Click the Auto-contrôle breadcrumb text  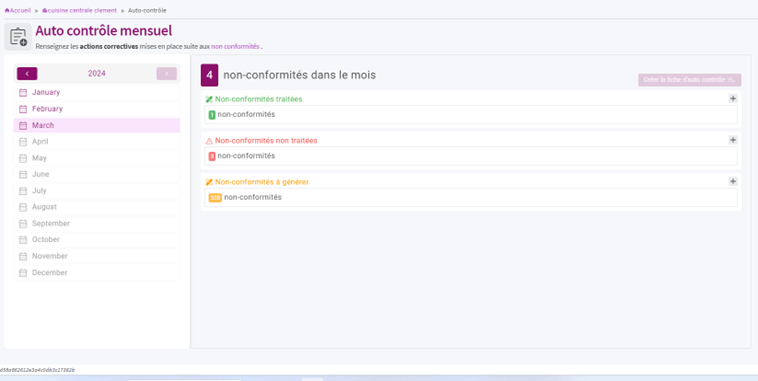(147, 10)
